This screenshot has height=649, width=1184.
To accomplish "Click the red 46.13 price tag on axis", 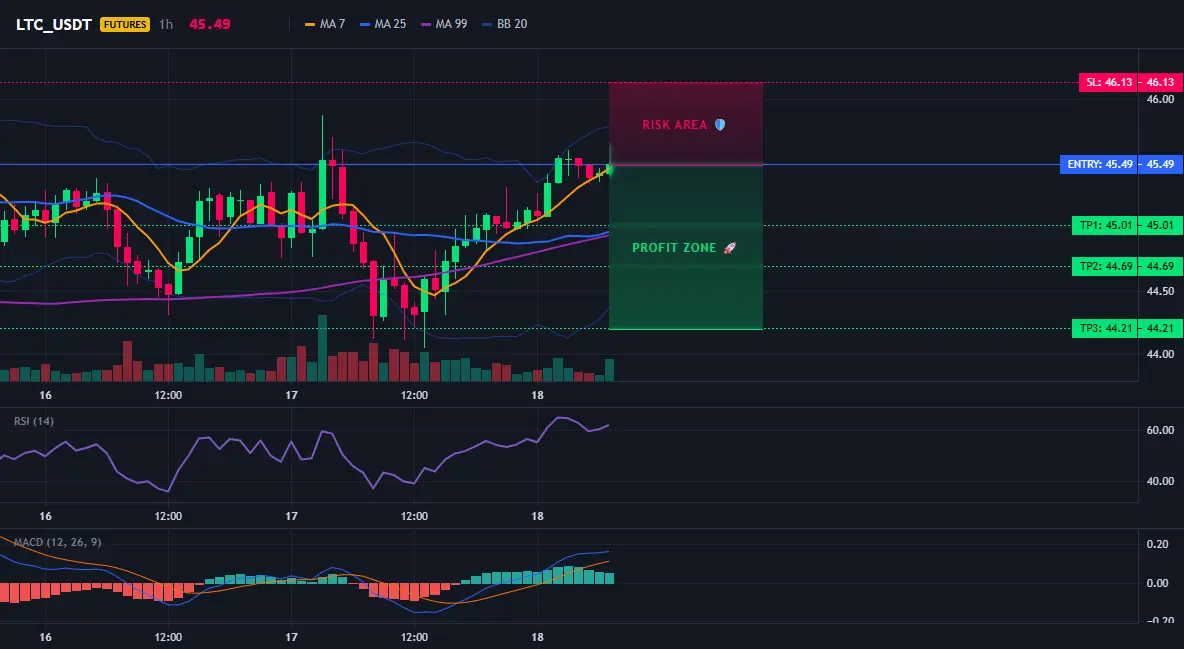I will point(1161,82).
